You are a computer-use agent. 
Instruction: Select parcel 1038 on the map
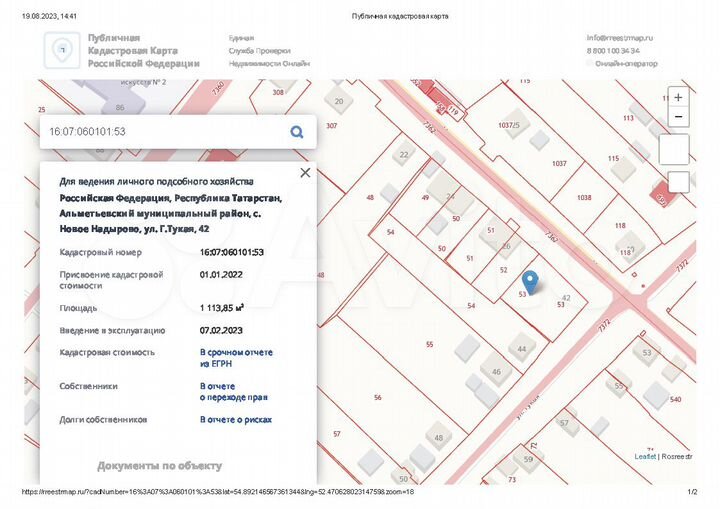coord(584,198)
